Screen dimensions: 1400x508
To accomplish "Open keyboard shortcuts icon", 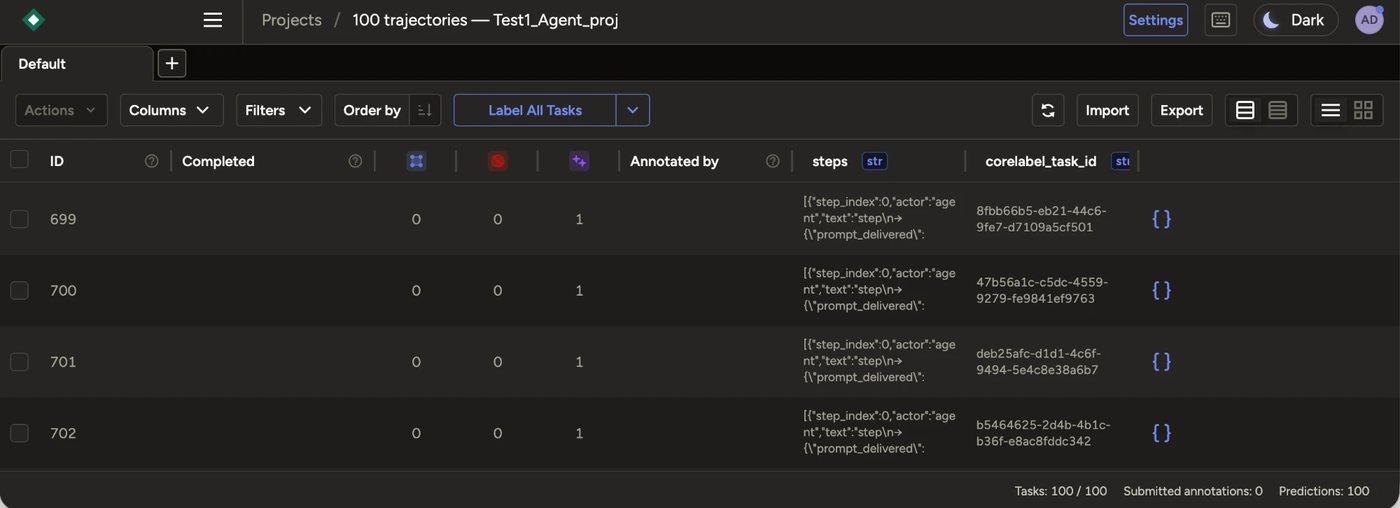I will pyautogui.click(x=1220, y=20).
